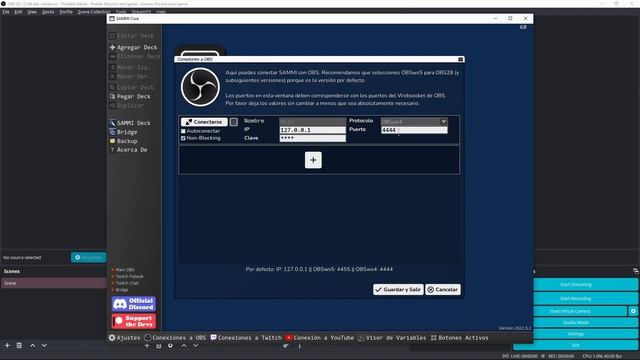Click Agregar Deck in SAMMI sidebar
The image size is (640, 360).
[x=133, y=47]
